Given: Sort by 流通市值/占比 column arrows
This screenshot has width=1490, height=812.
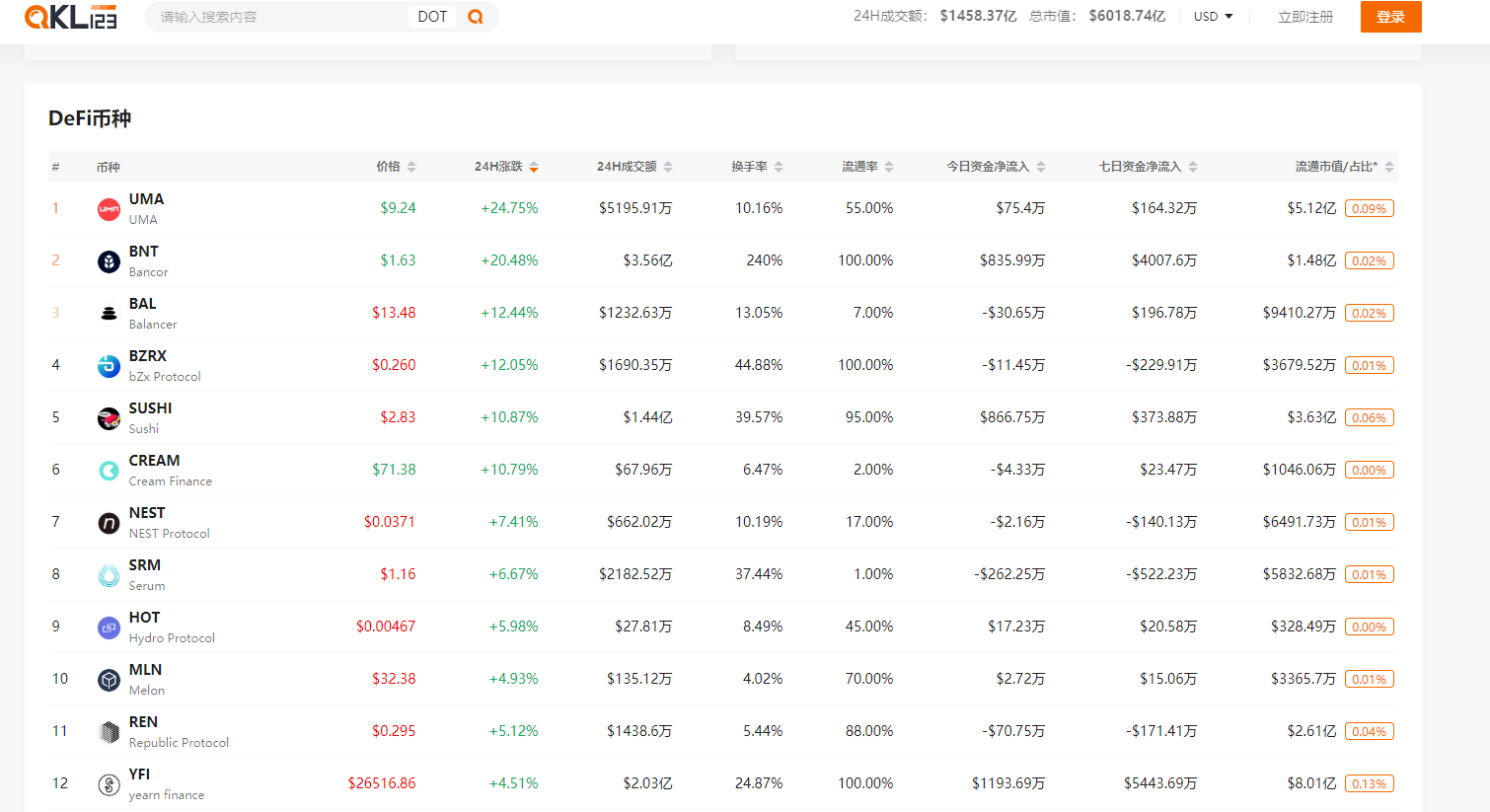Looking at the screenshot, I should point(1389,167).
